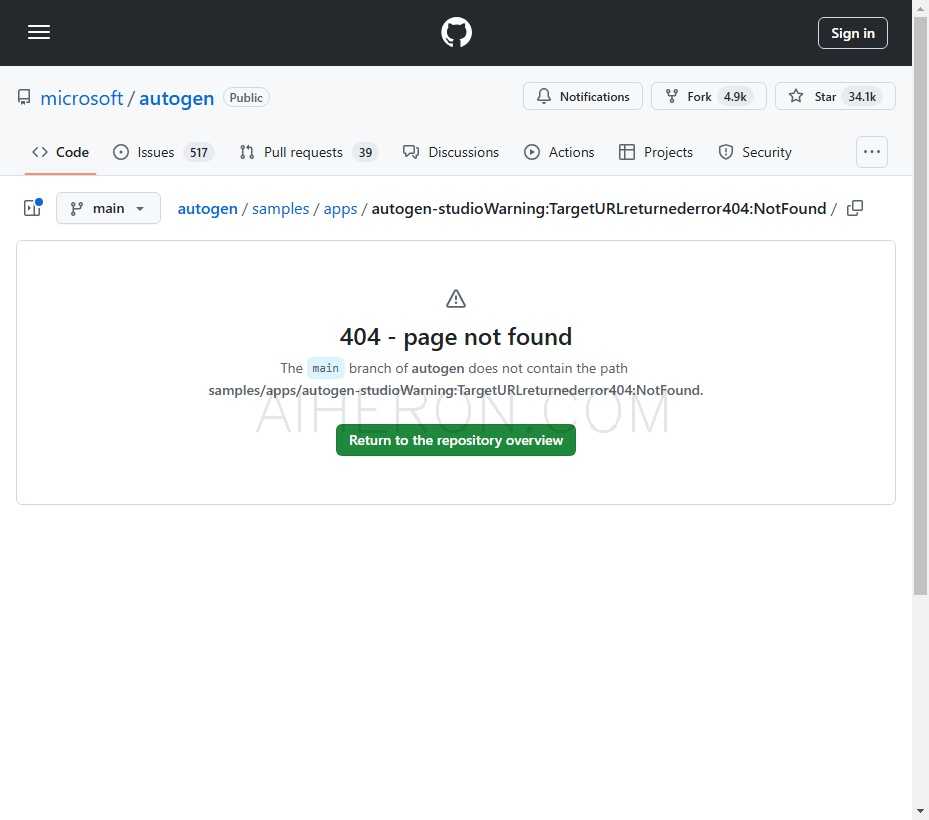Click the Notifications bell button
The height and width of the screenshot is (820, 929).
(583, 96)
